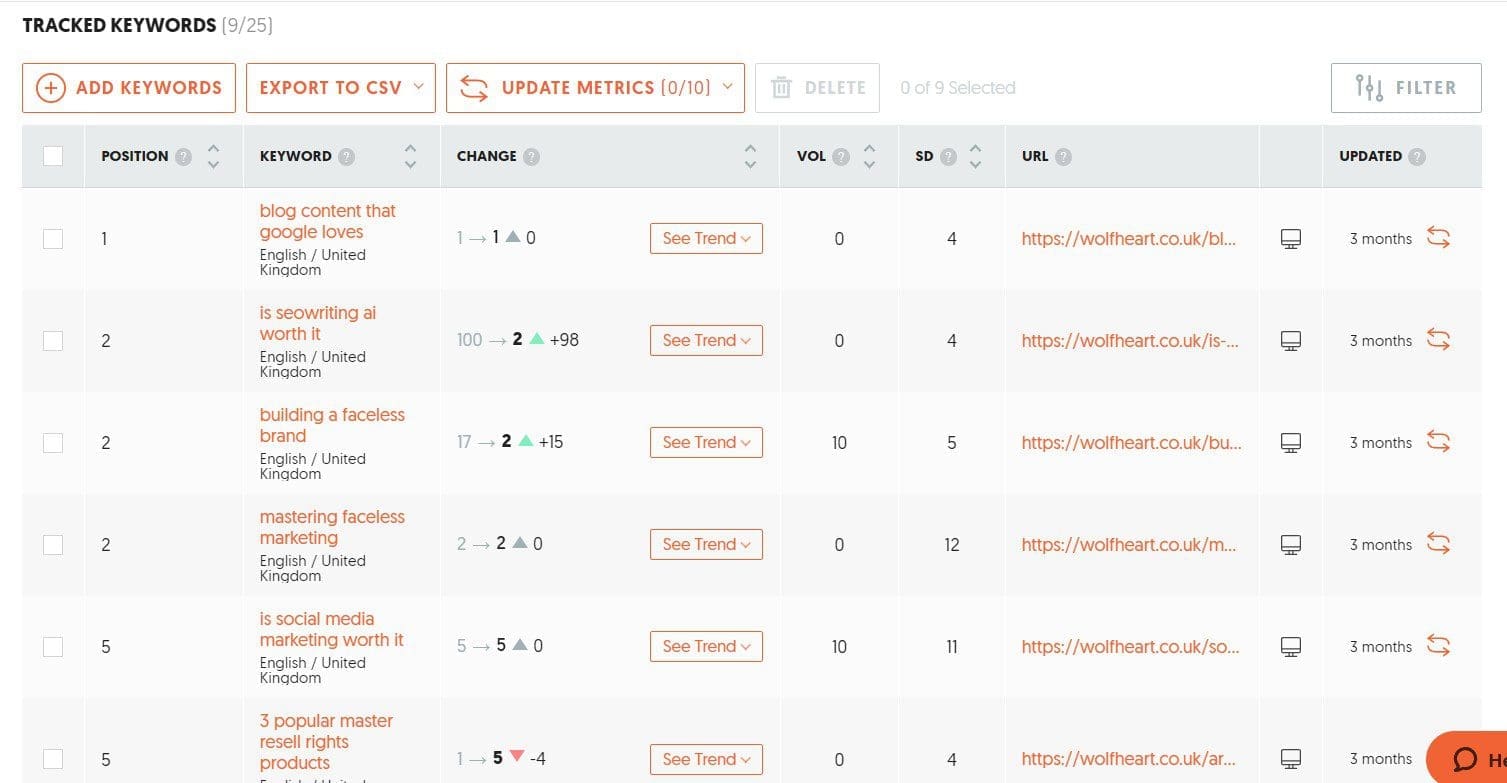Expand See Trend for blog content row

pyautogui.click(x=706, y=238)
